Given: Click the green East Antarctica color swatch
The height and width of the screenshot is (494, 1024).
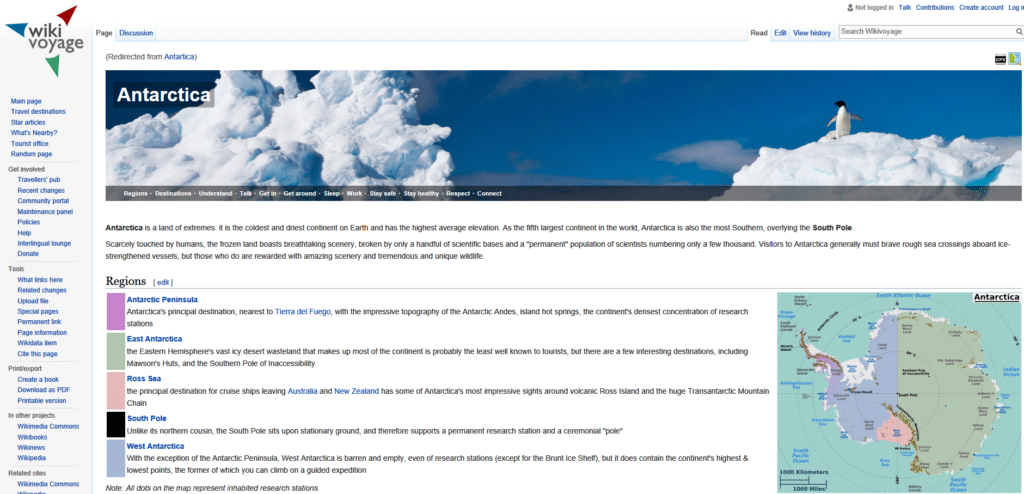Looking at the screenshot, I should point(116,352).
